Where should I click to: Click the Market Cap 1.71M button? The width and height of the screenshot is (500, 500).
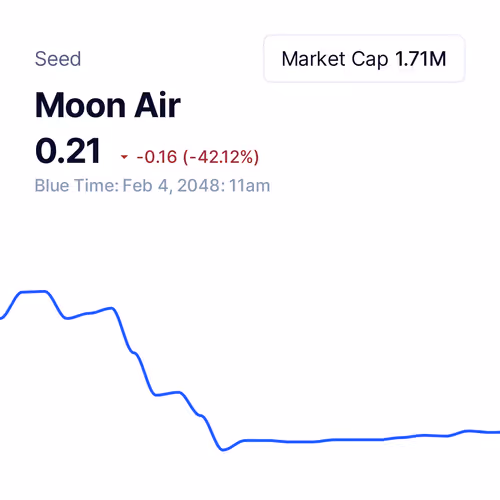pyautogui.click(x=364, y=59)
